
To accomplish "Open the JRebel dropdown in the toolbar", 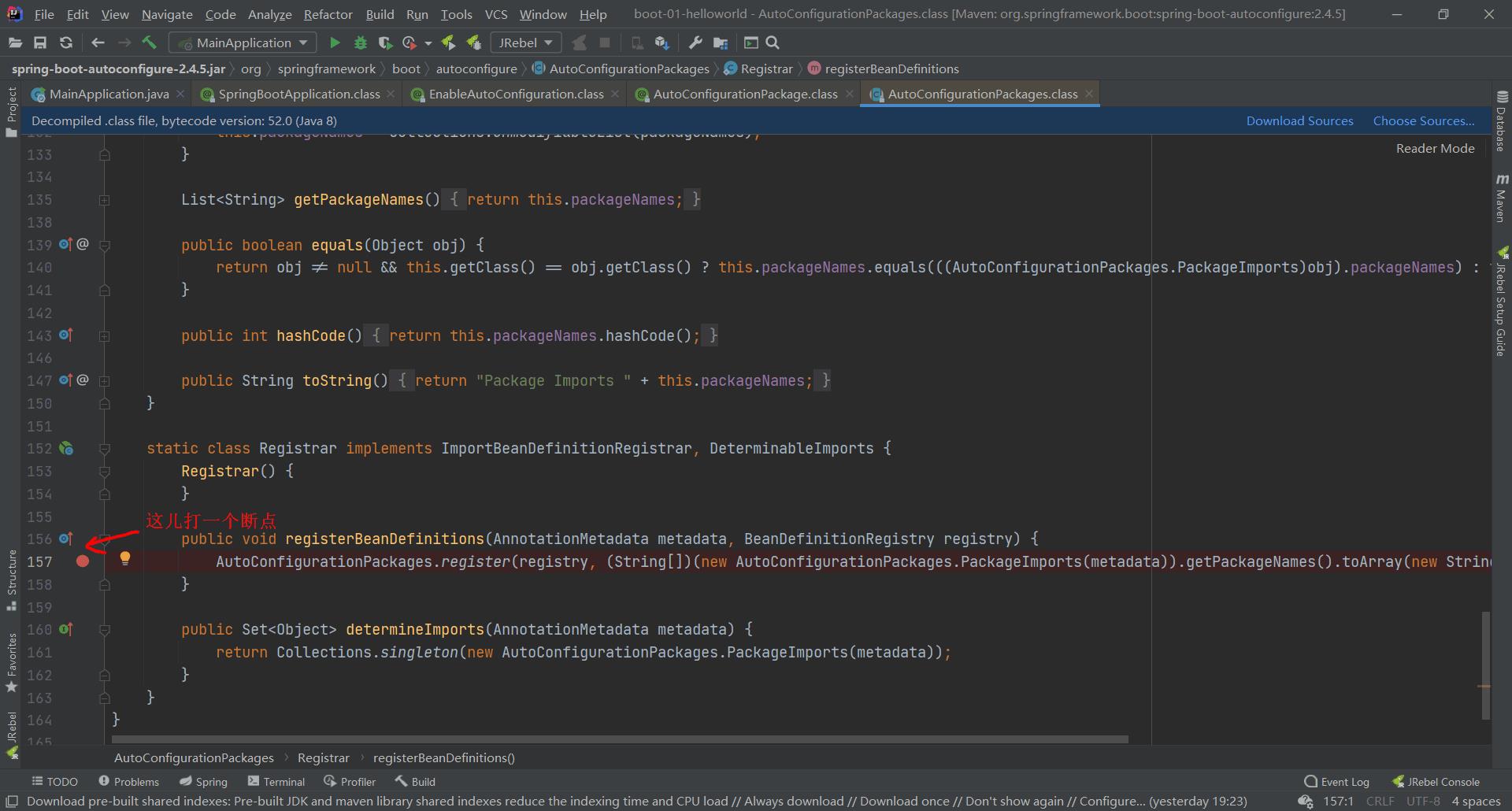I will pyautogui.click(x=525, y=43).
